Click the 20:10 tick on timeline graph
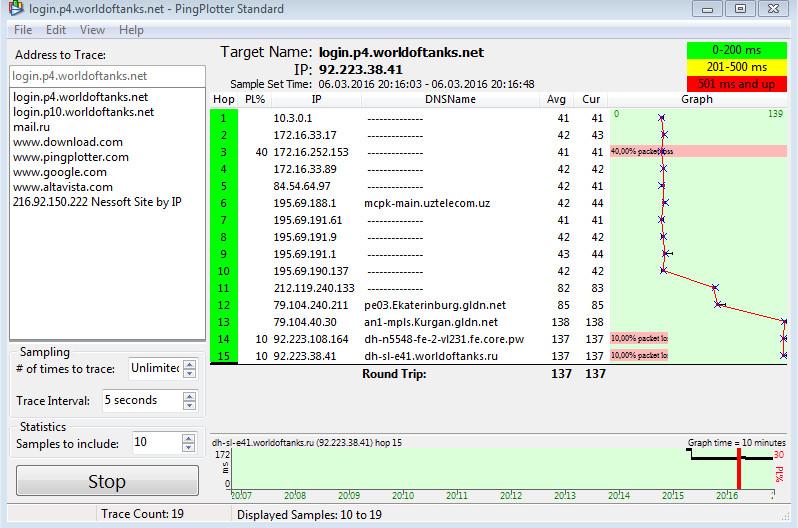 coord(403,495)
